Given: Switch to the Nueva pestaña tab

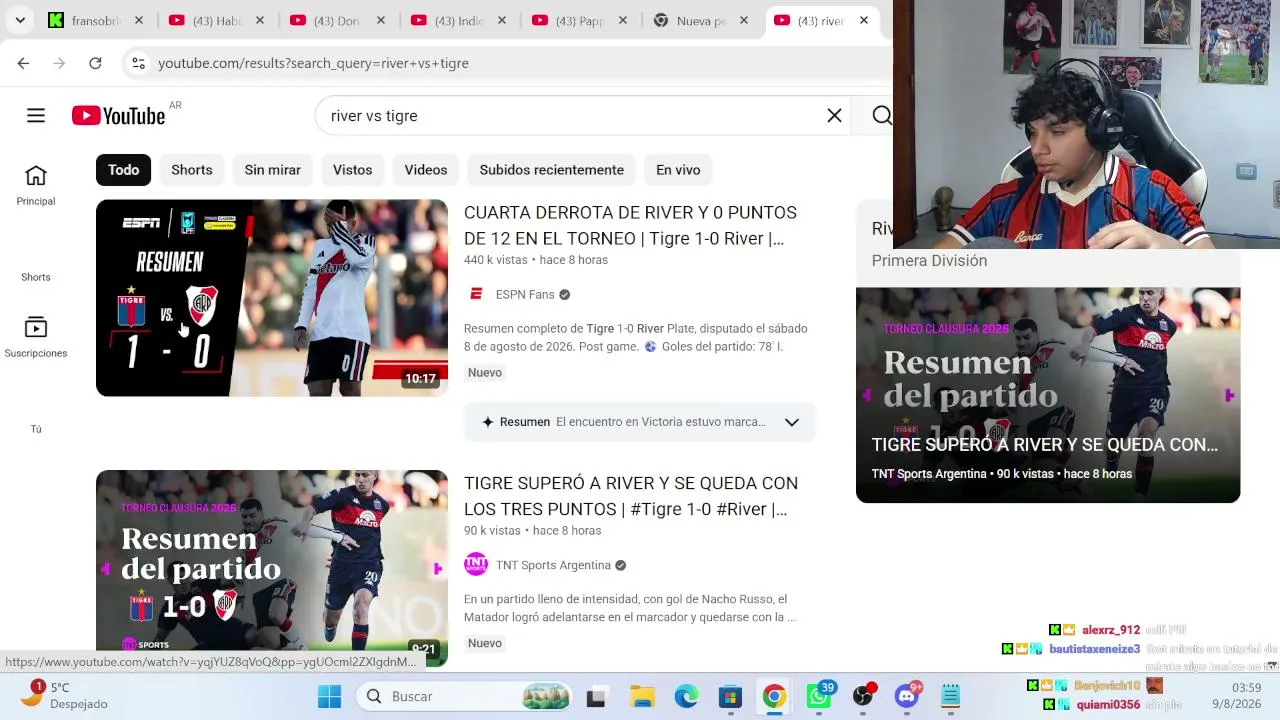Looking at the screenshot, I should coord(690,20).
